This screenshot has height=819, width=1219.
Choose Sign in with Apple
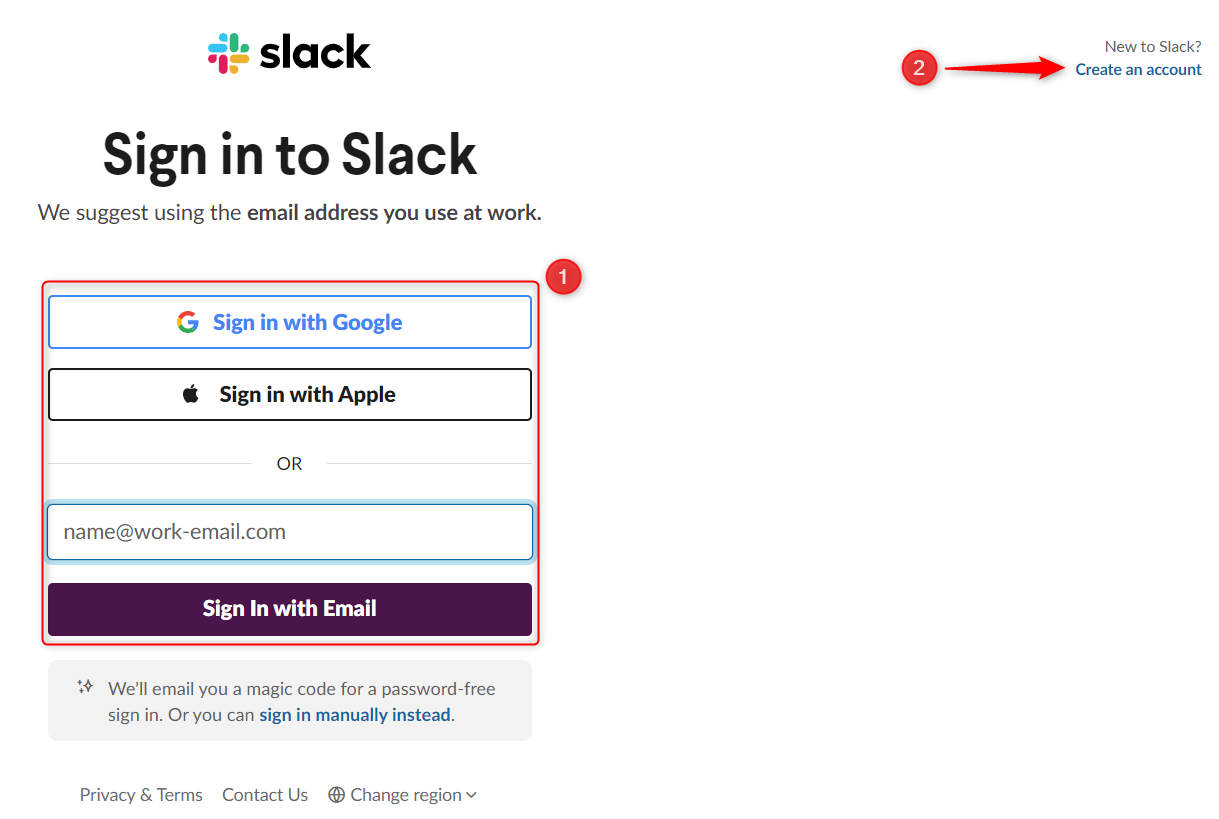[x=290, y=394]
